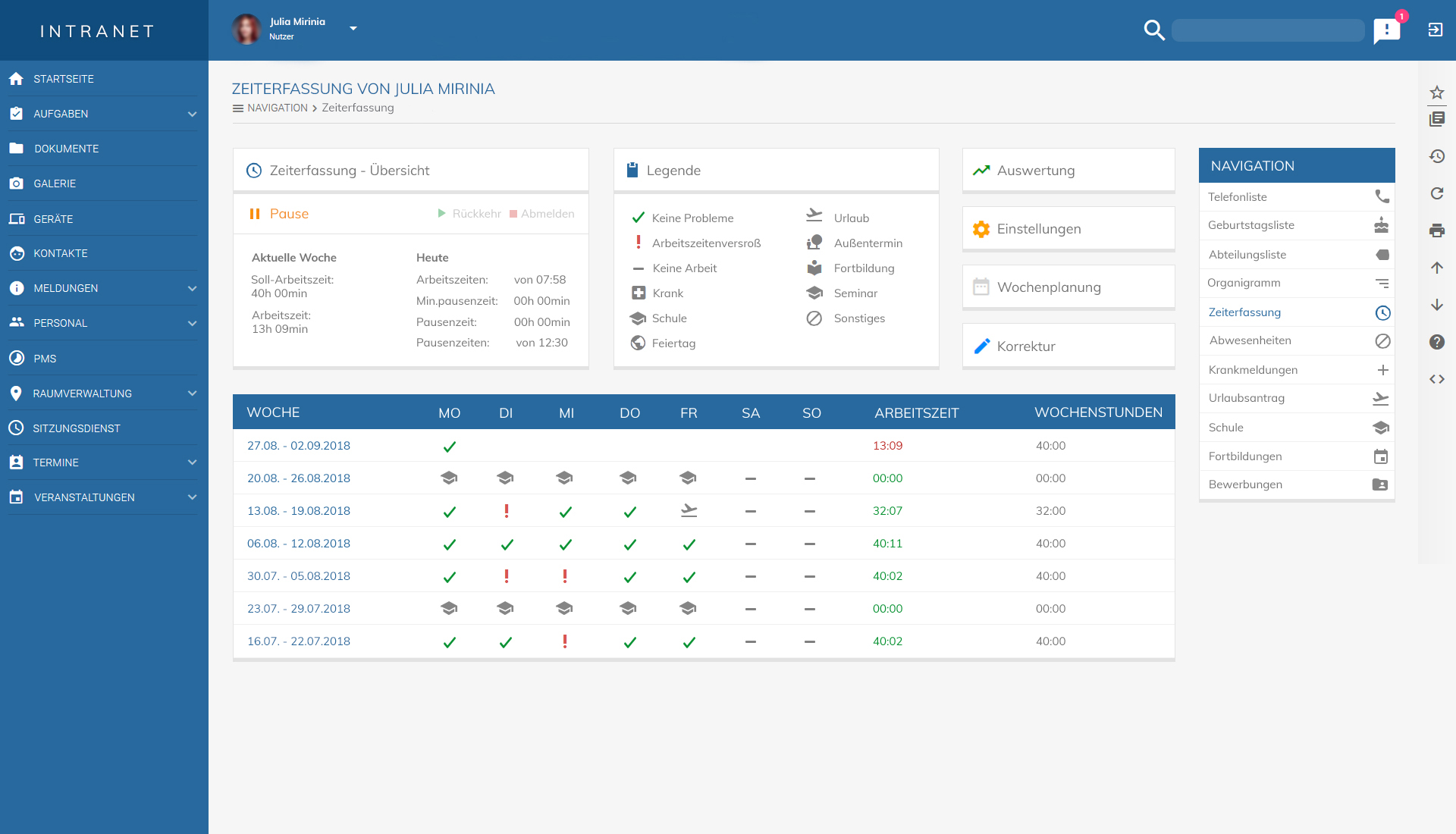
Task: Click the history clock icon on right rail
Action: pyautogui.click(x=1437, y=156)
